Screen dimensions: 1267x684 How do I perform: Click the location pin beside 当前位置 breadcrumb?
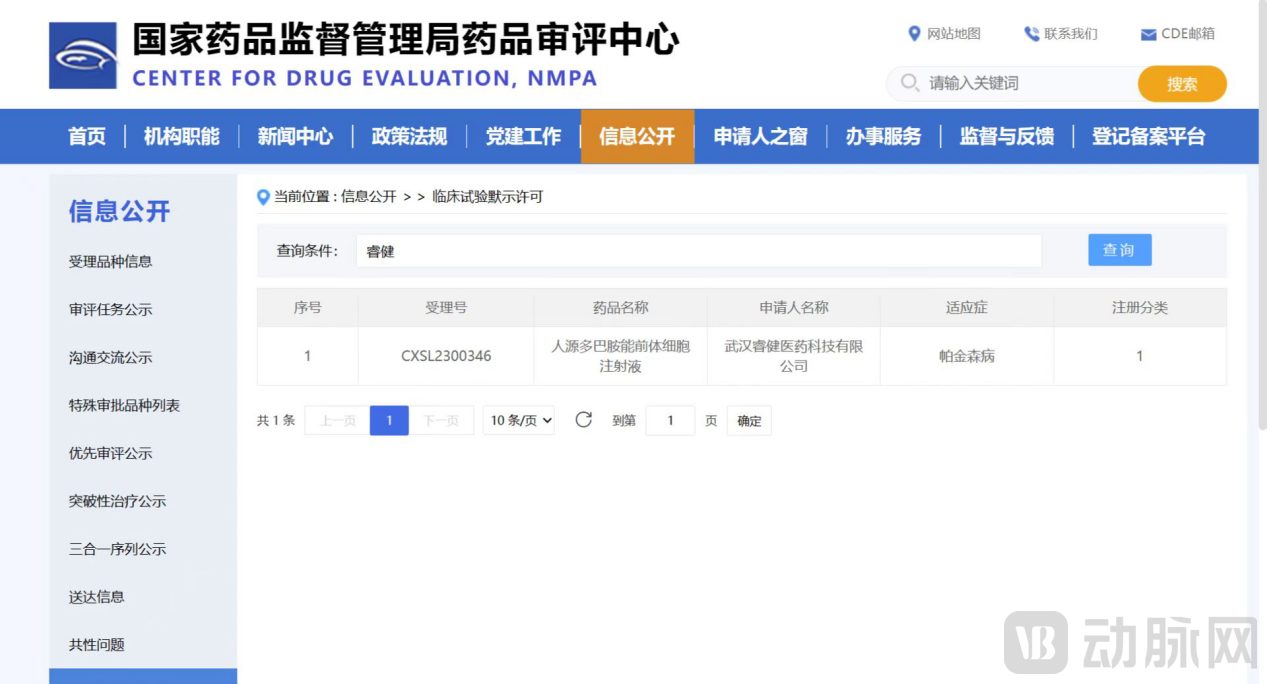[x=262, y=196]
